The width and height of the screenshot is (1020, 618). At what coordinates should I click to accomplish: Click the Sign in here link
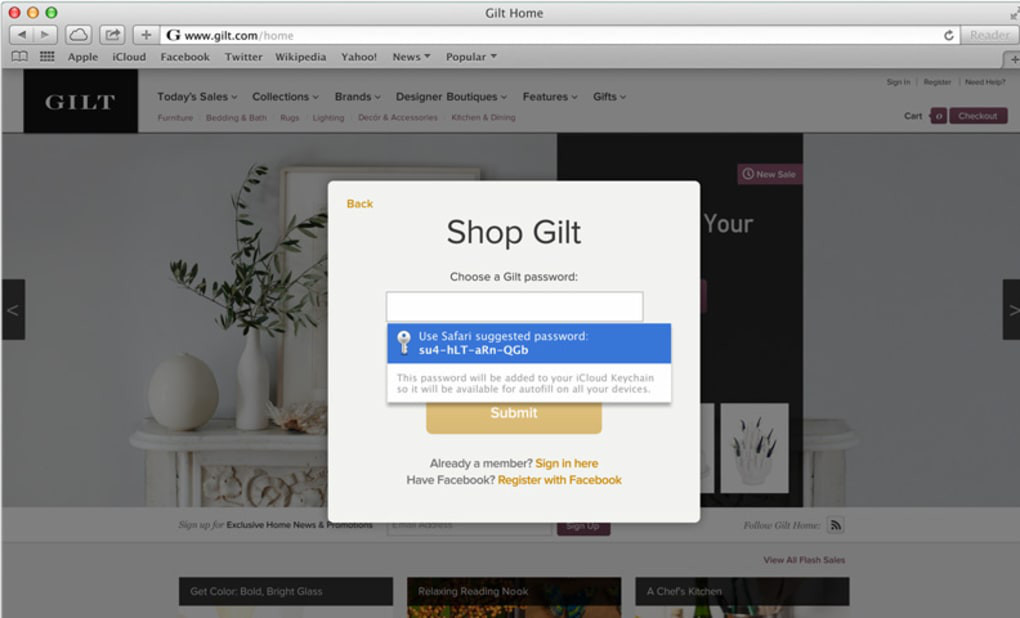[x=567, y=463]
